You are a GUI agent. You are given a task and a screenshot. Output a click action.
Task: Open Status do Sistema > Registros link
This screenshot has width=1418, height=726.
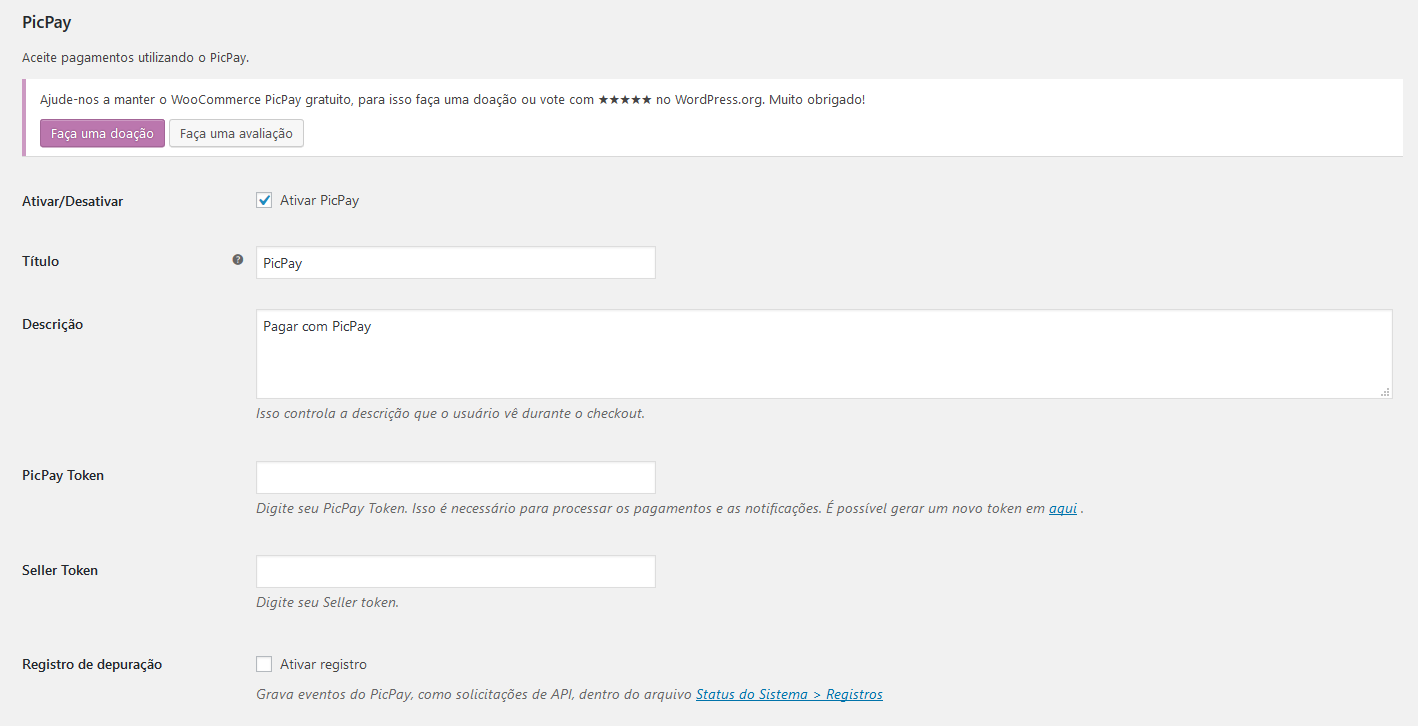click(789, 694)
